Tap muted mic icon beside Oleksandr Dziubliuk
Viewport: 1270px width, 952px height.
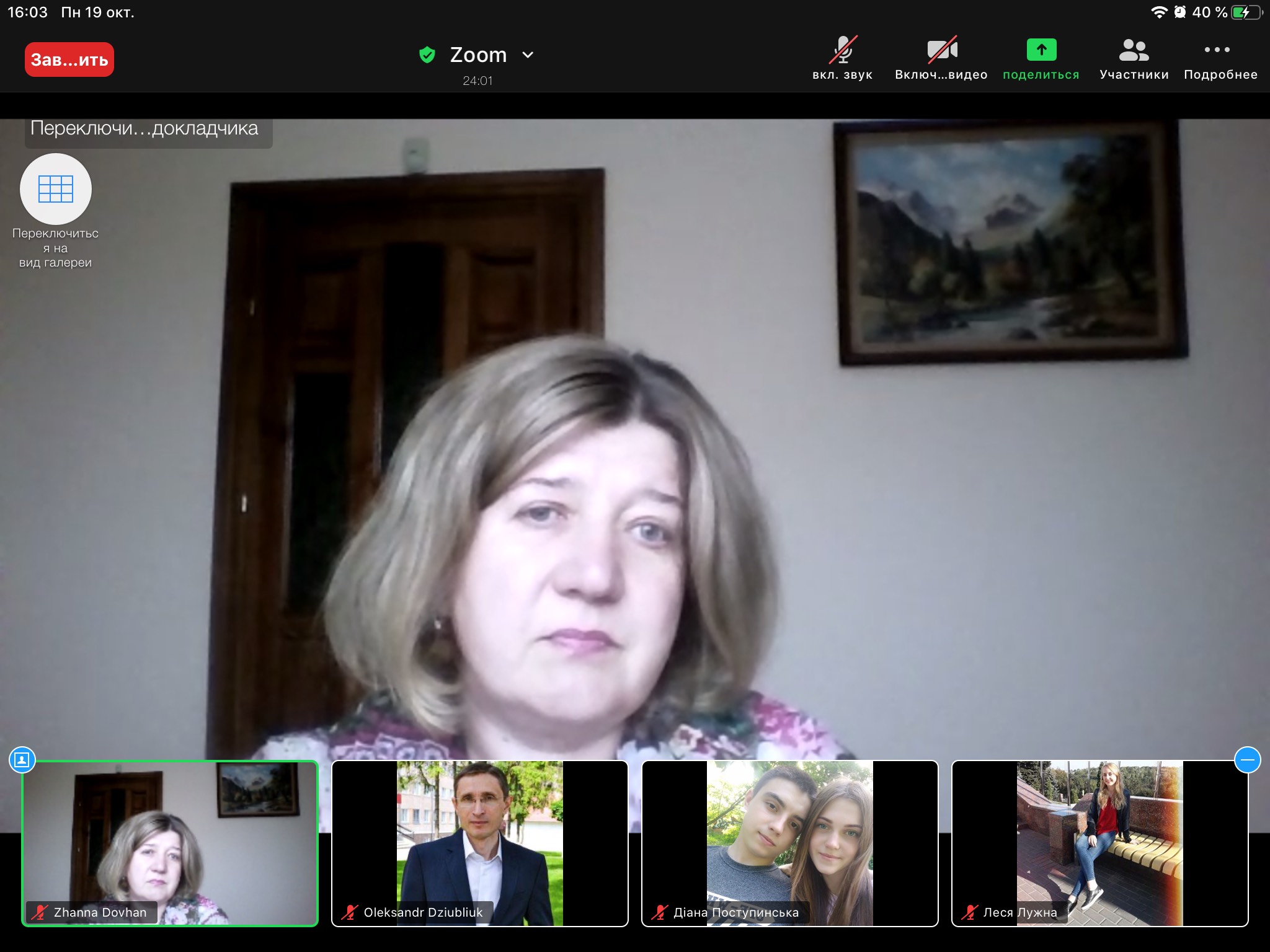pos(350,912)
